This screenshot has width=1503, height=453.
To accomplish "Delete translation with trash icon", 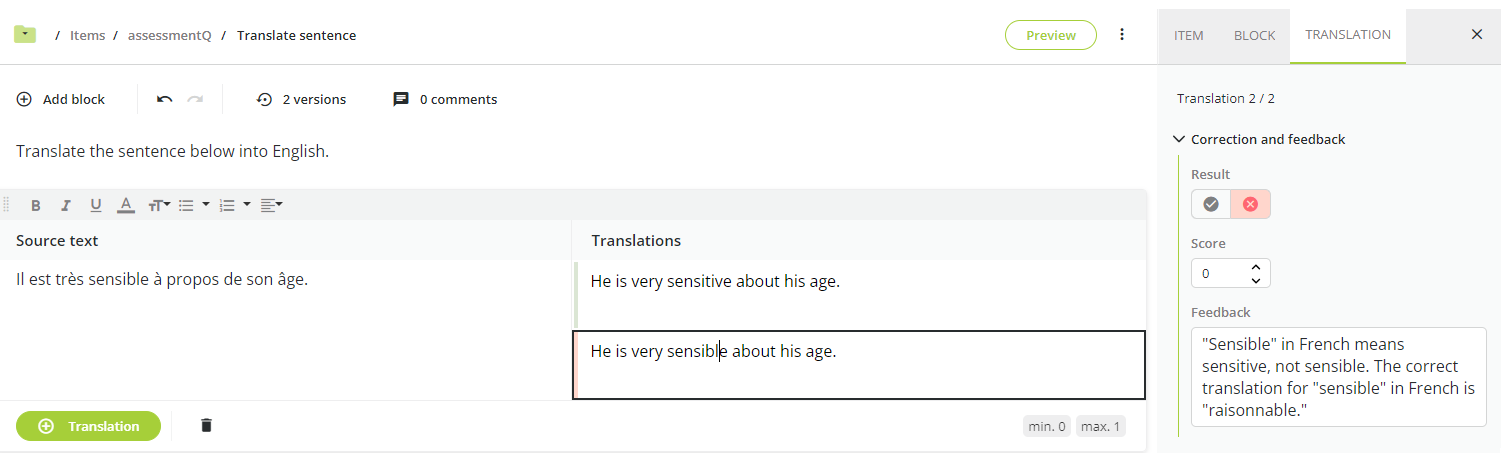I will 206,425.
